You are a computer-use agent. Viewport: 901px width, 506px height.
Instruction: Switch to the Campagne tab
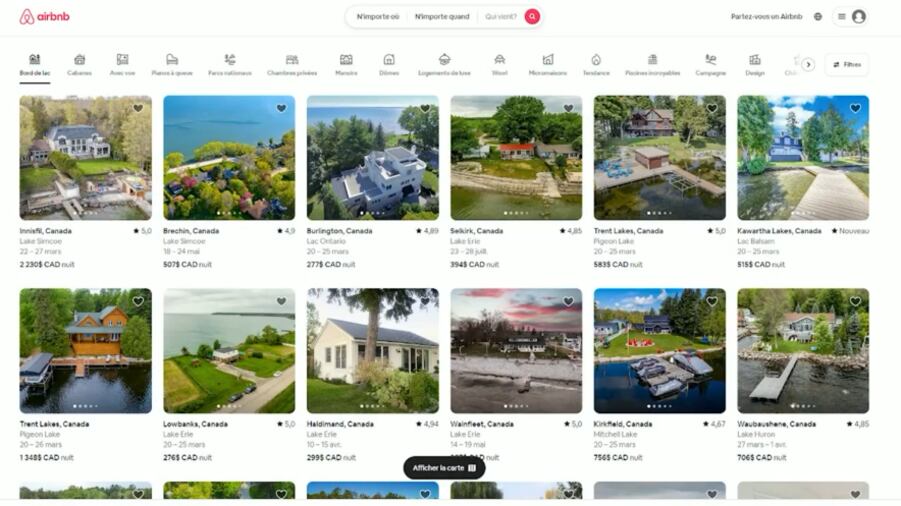coord(710,64)
